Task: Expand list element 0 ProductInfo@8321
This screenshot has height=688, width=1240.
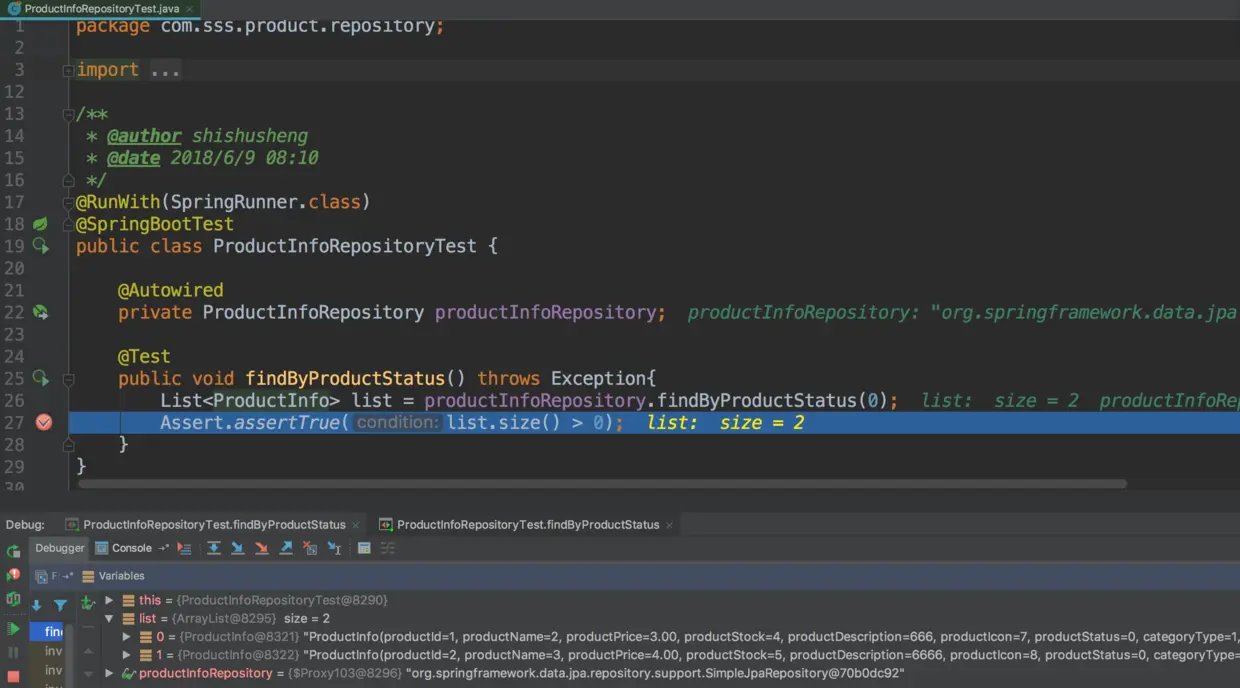Action: [x=126, y=637]
